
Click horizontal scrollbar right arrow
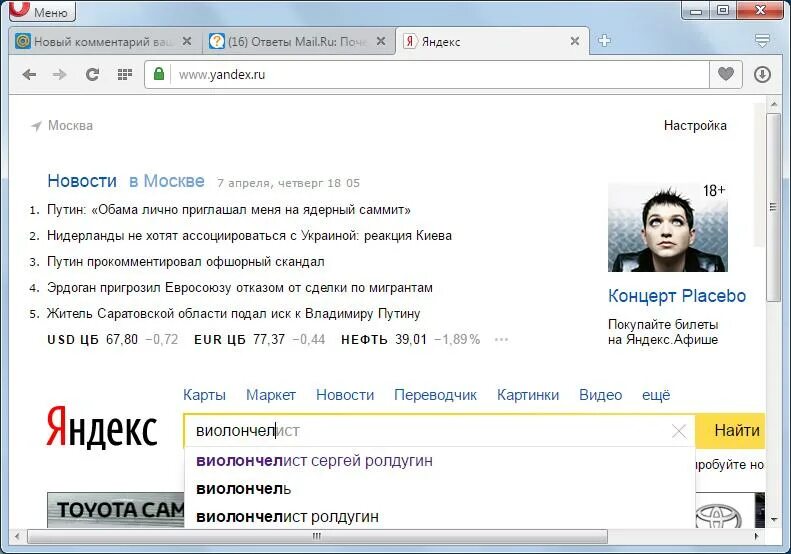click(x=757, y=536)
